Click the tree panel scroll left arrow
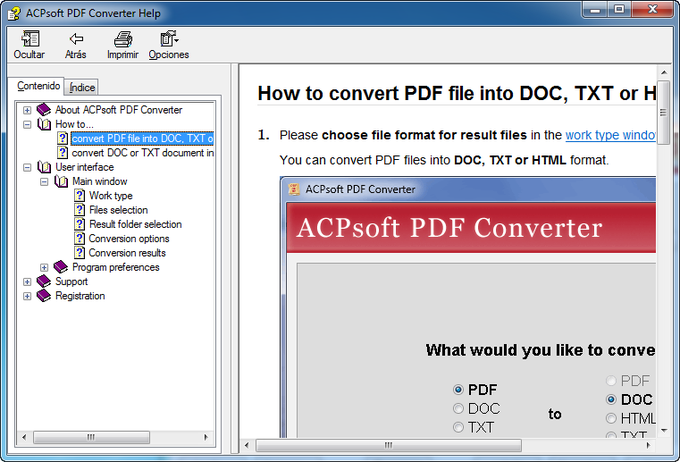The image size is (680, 462). click(x=24, y=437)
